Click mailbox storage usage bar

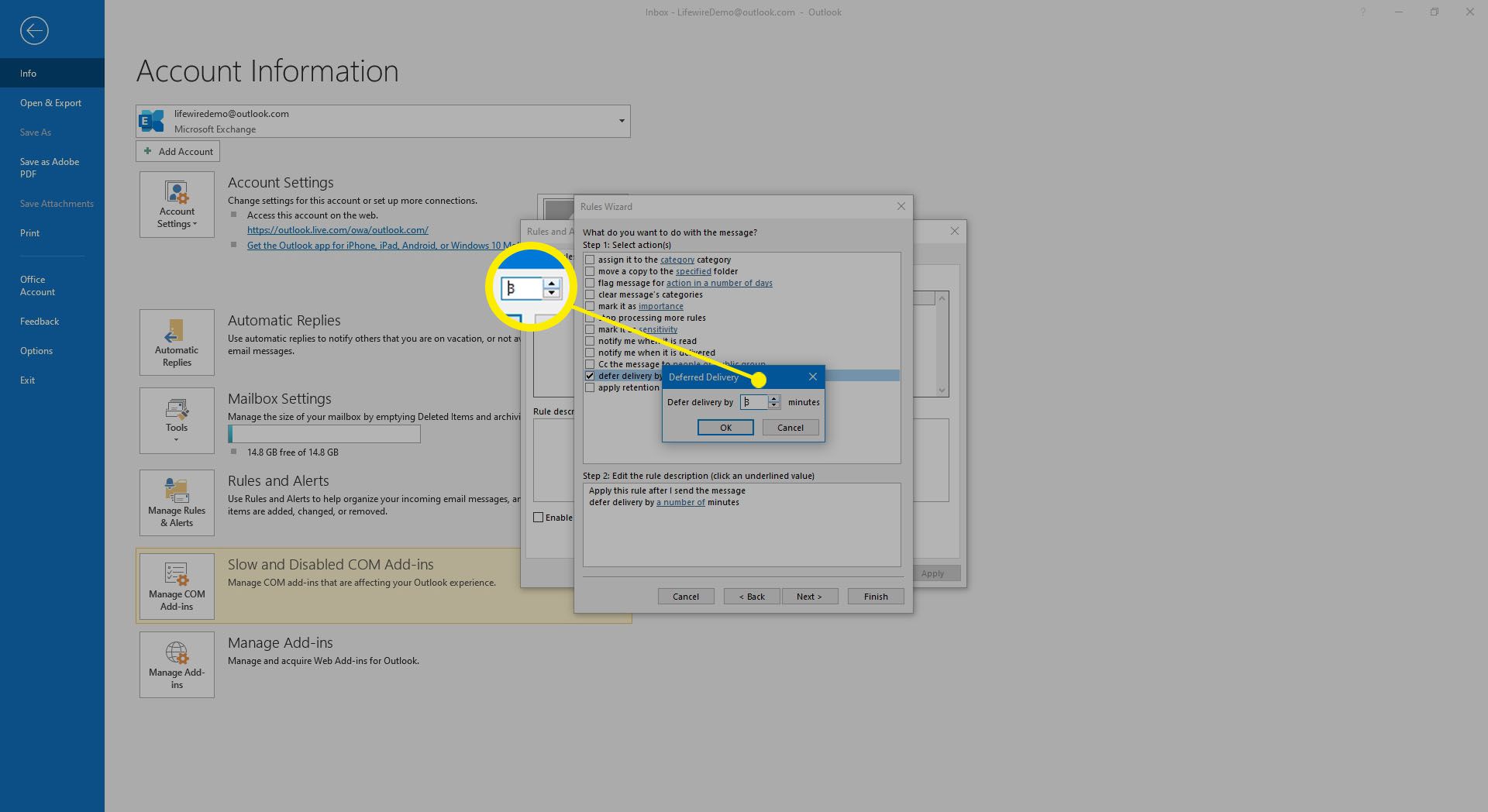324,434
